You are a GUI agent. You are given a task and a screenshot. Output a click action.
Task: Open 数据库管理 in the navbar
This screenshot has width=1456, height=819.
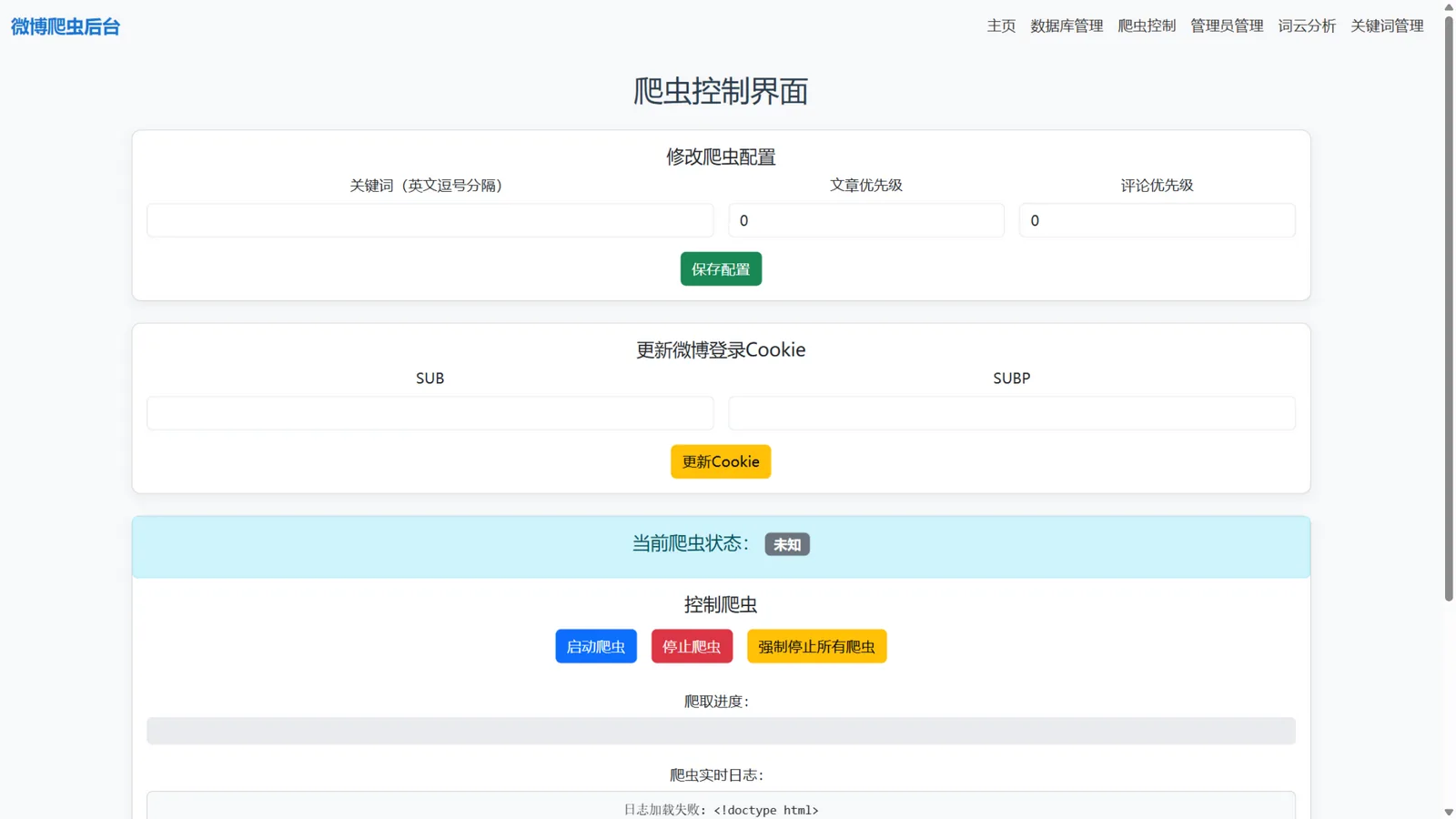(1067, 26)
